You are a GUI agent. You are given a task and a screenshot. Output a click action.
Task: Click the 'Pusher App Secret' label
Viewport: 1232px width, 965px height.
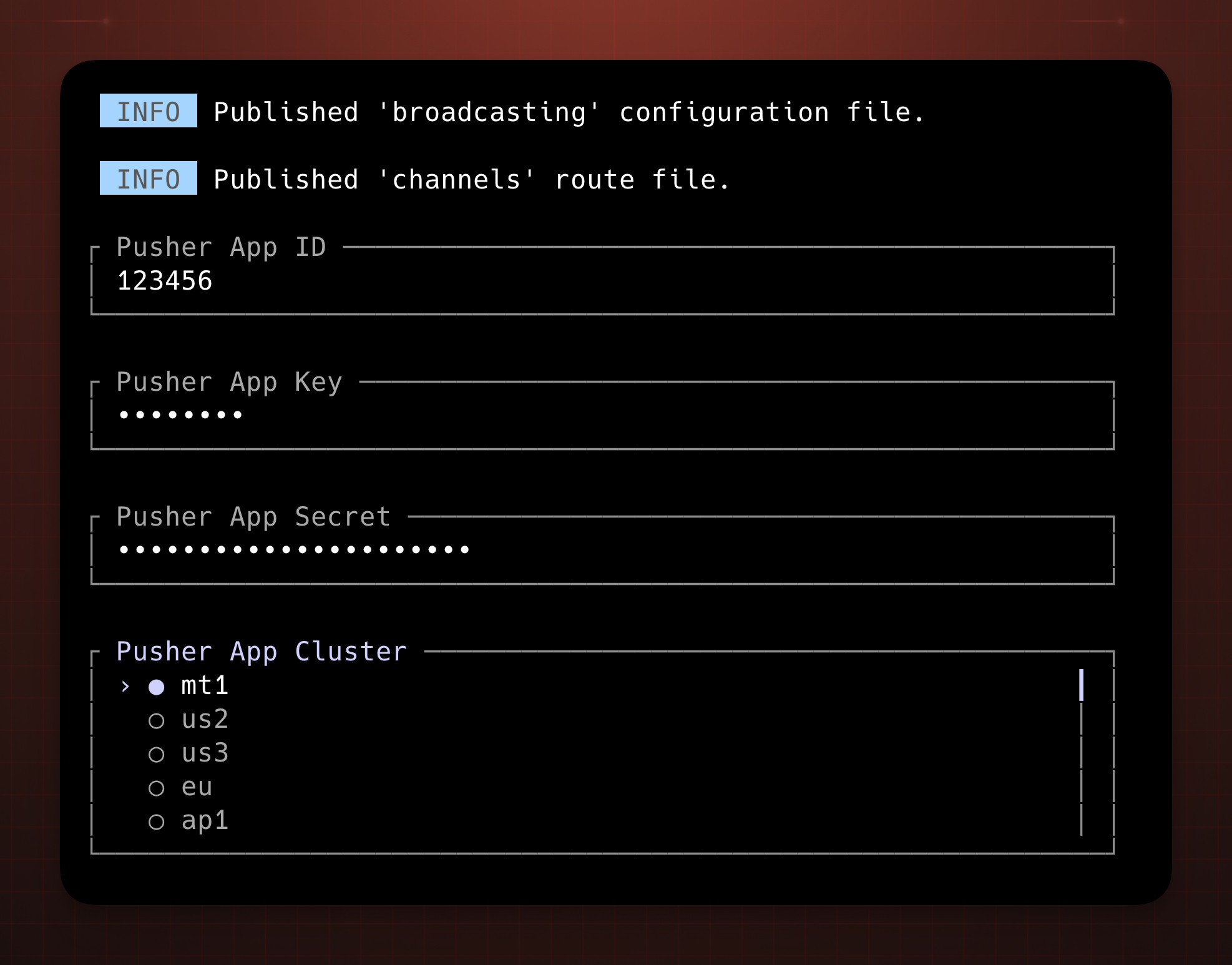point(253,517)
